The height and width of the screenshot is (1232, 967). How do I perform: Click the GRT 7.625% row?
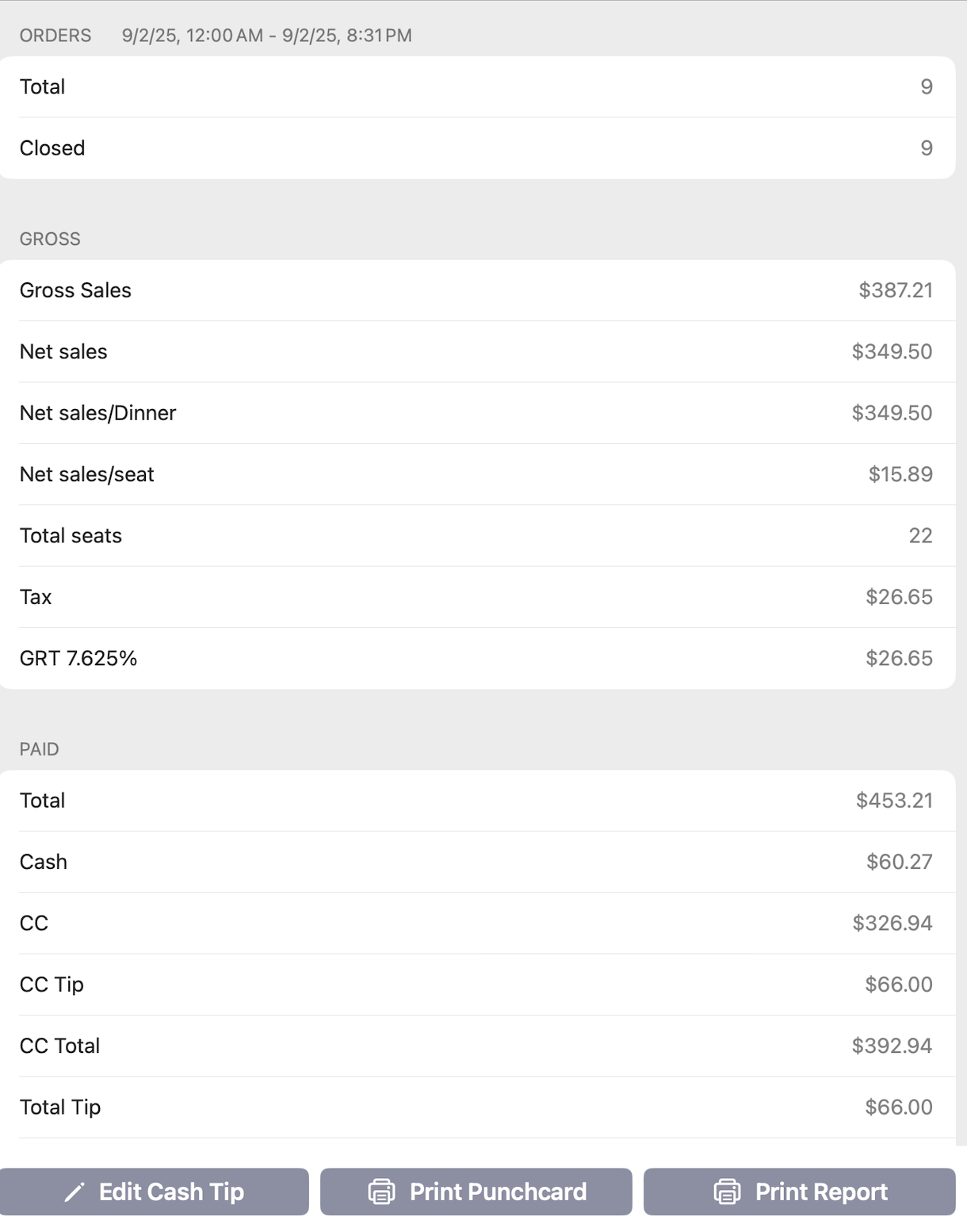(x=476, y=658)
